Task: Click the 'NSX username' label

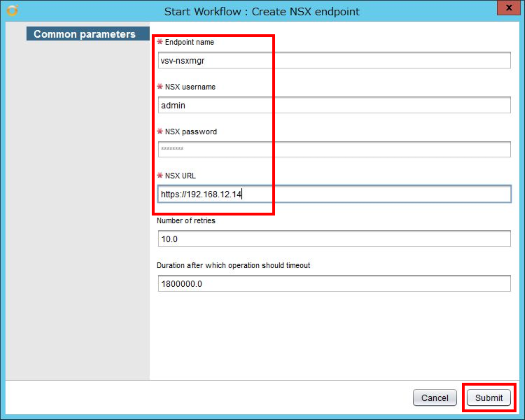Action: coord(190,87)
